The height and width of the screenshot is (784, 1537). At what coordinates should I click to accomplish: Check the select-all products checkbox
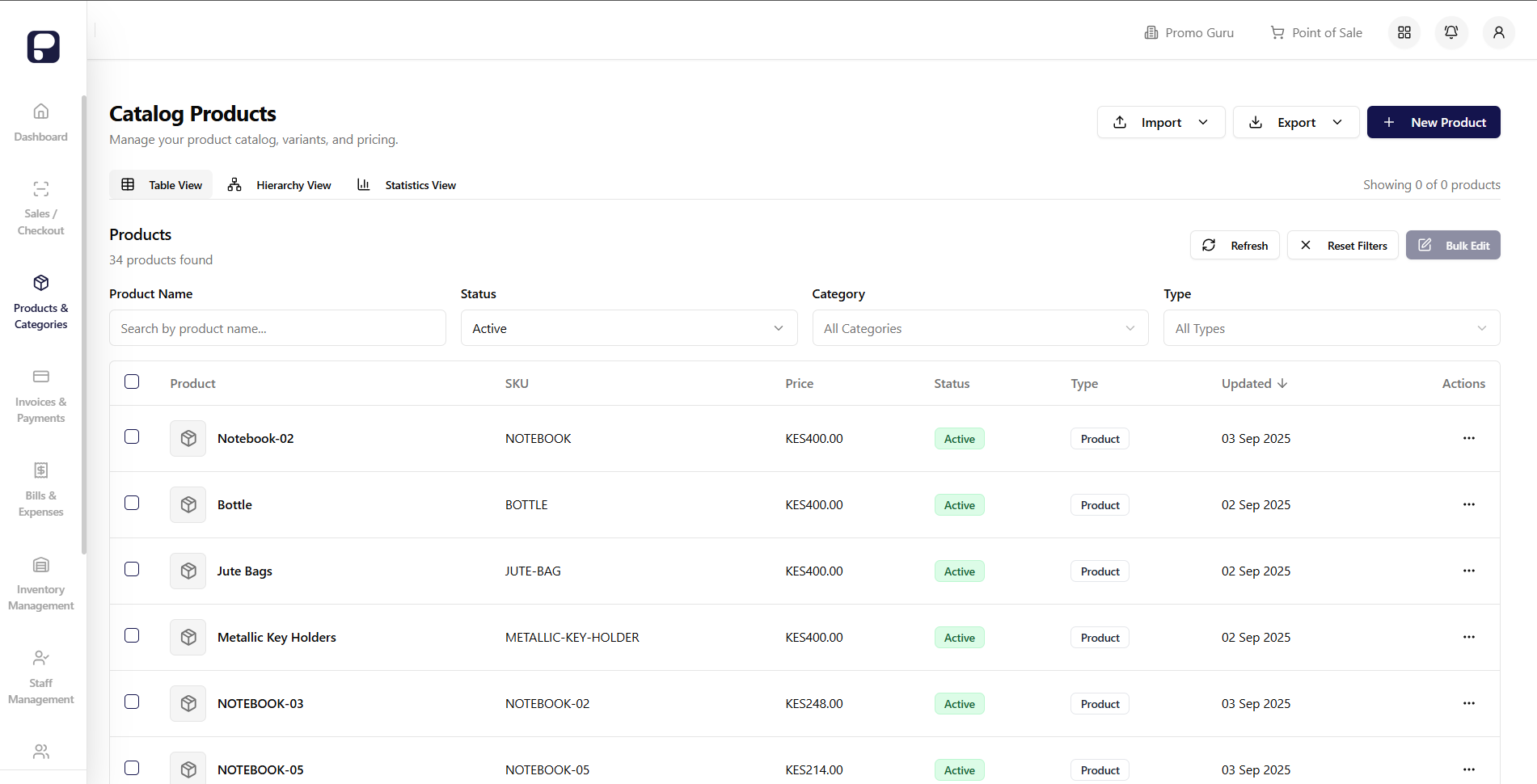point(132,381)
